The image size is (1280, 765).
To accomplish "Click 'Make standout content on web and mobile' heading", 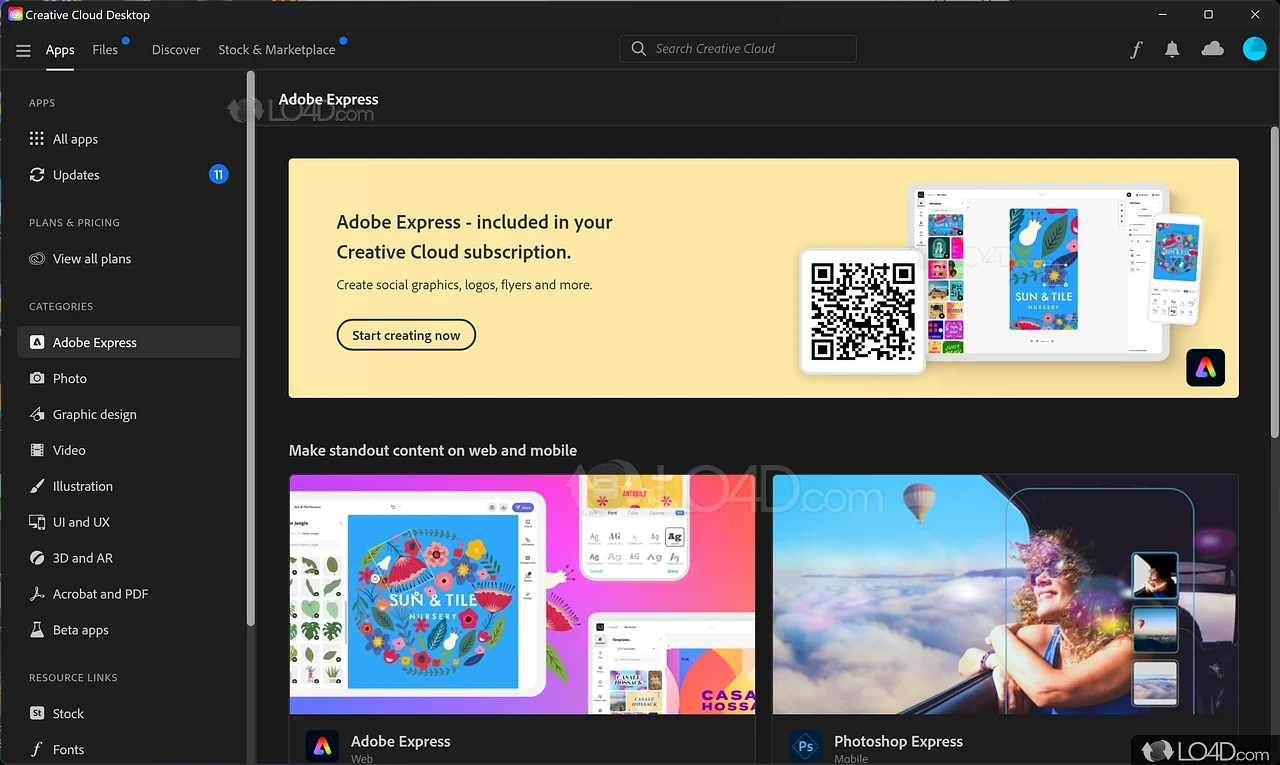I will 433,451.
